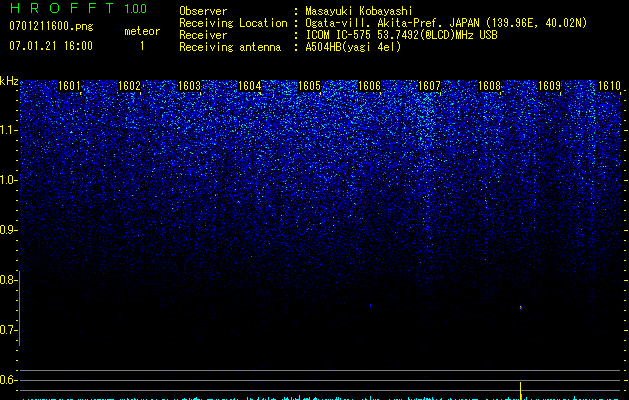Click the 1604 time marker
Image resolution: width=629 pixels, height=400 pixels.
(x=249, y=86)
